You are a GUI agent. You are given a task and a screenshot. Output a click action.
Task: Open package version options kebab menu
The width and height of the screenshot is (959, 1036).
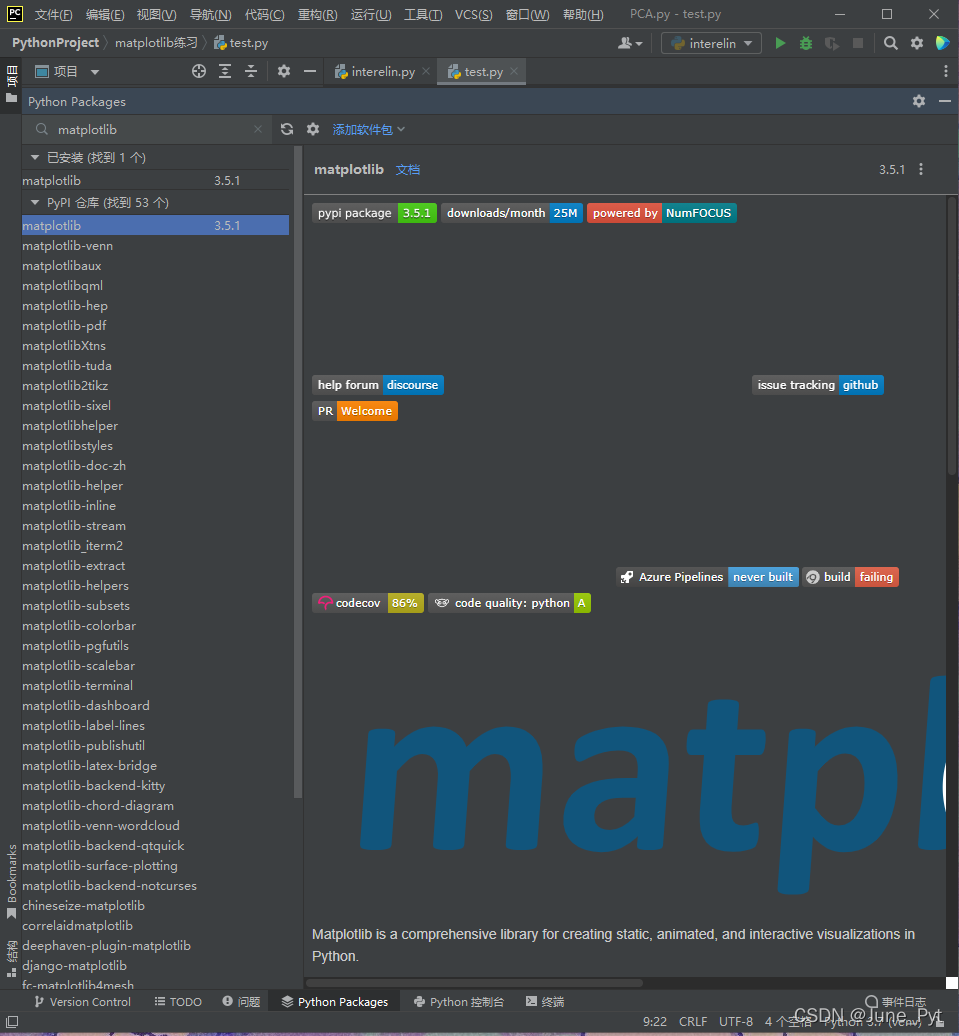(921, 169)
